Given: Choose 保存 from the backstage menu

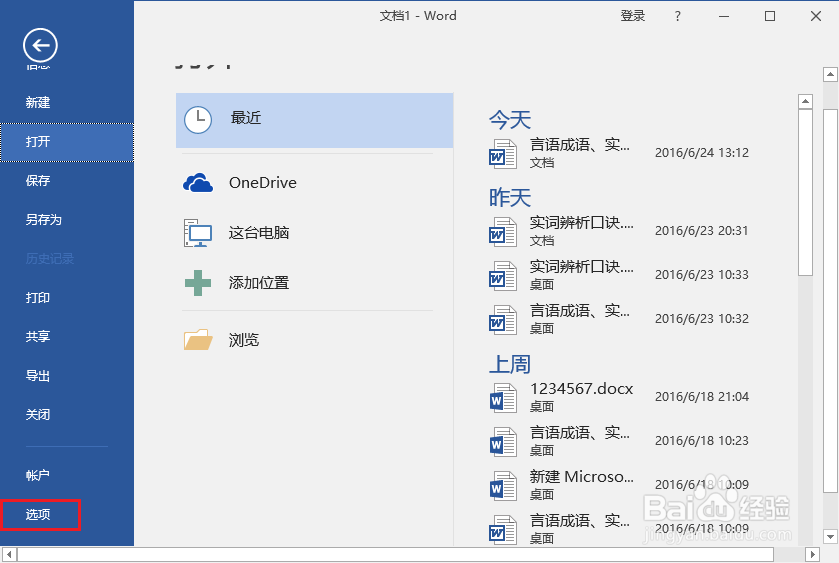Looking at the screenshot, I should tap(67, 181).
